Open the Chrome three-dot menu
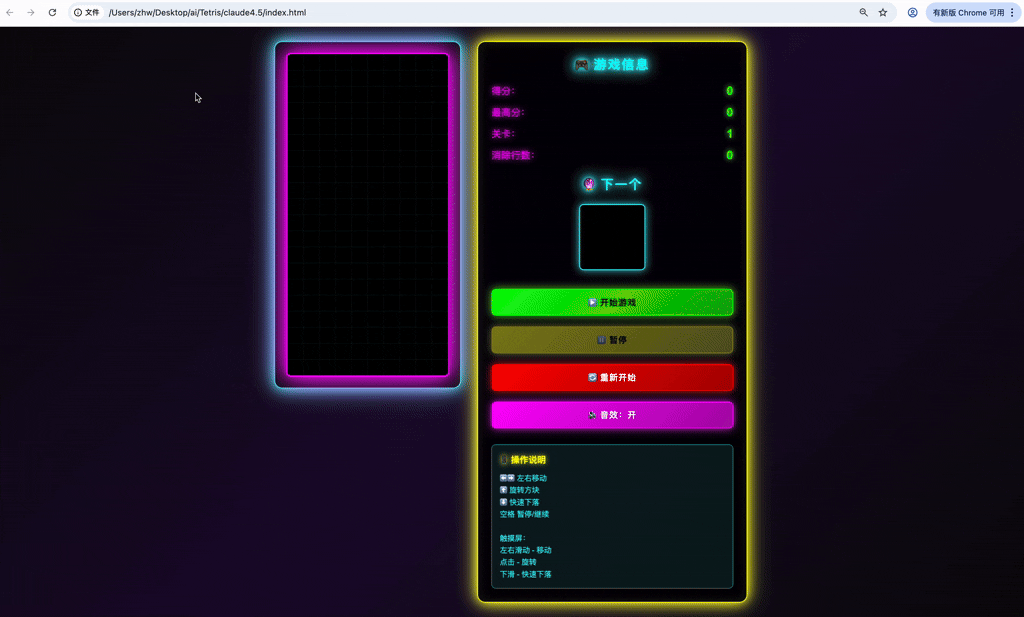The width and height of the screenshot is (1024, 617). coord(1012,12)
